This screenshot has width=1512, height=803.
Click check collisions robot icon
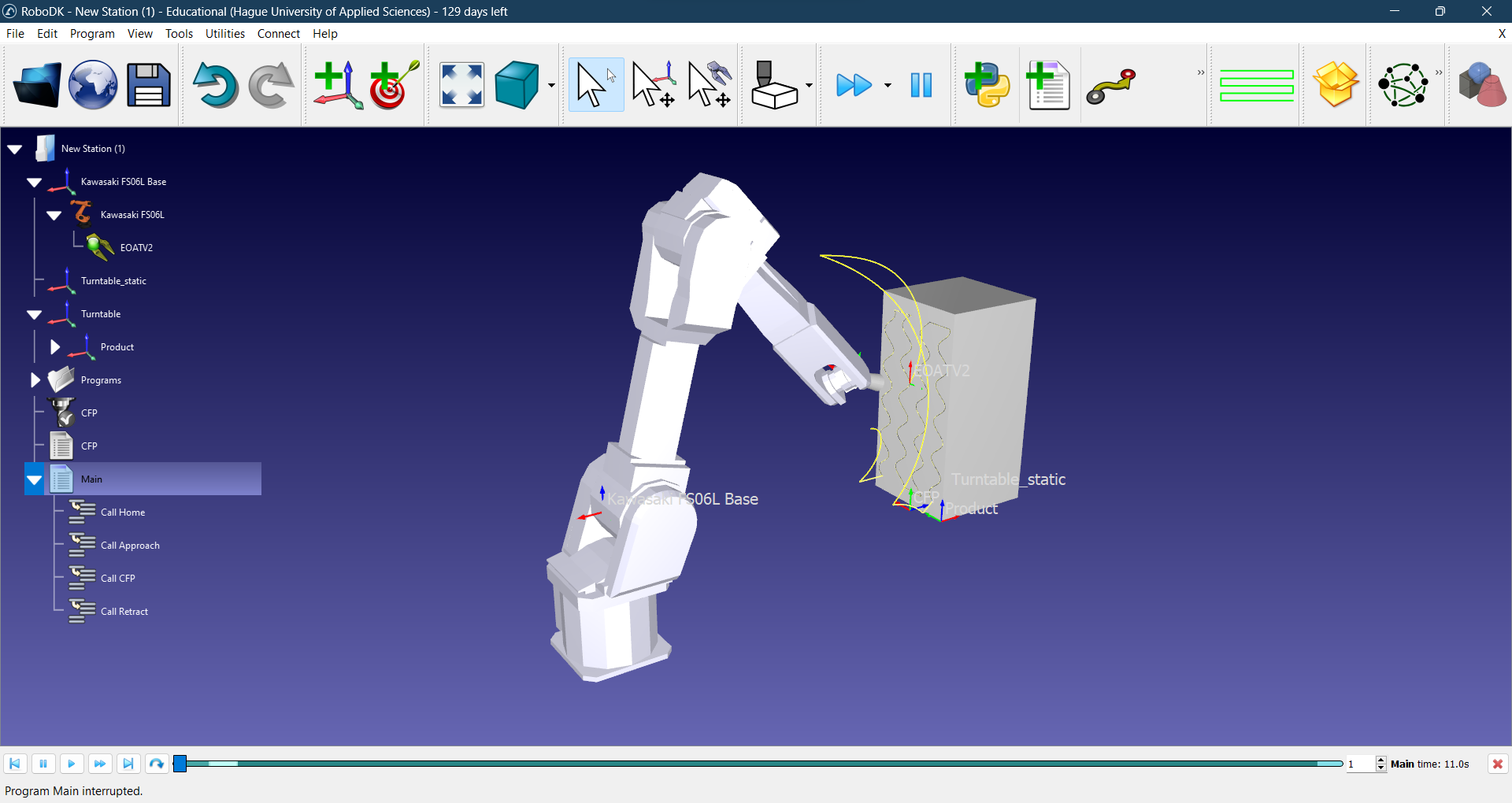pos(774,85)
